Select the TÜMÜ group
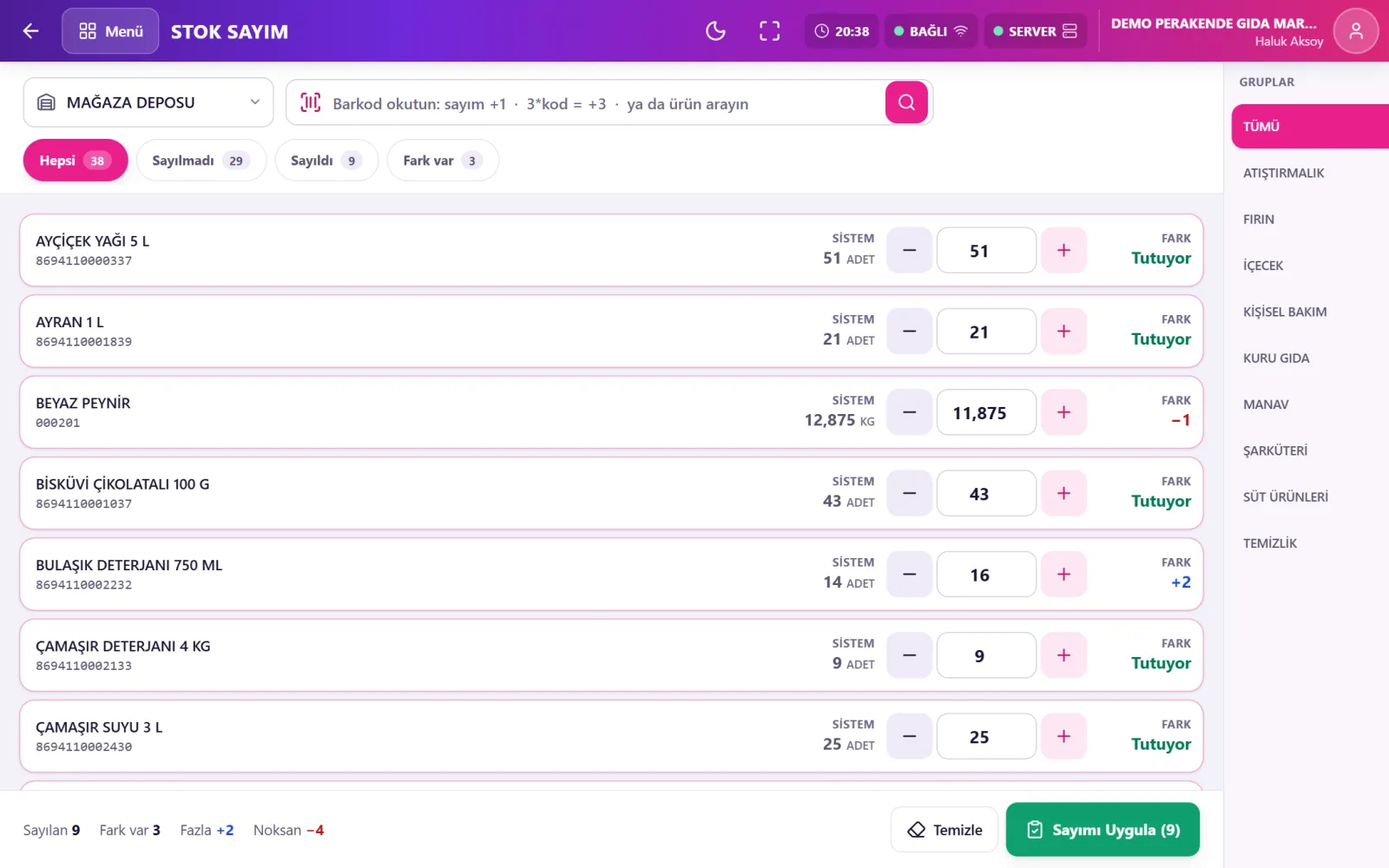The image size is (1389, 868). pyautogui.click(x=1310, y=127)
